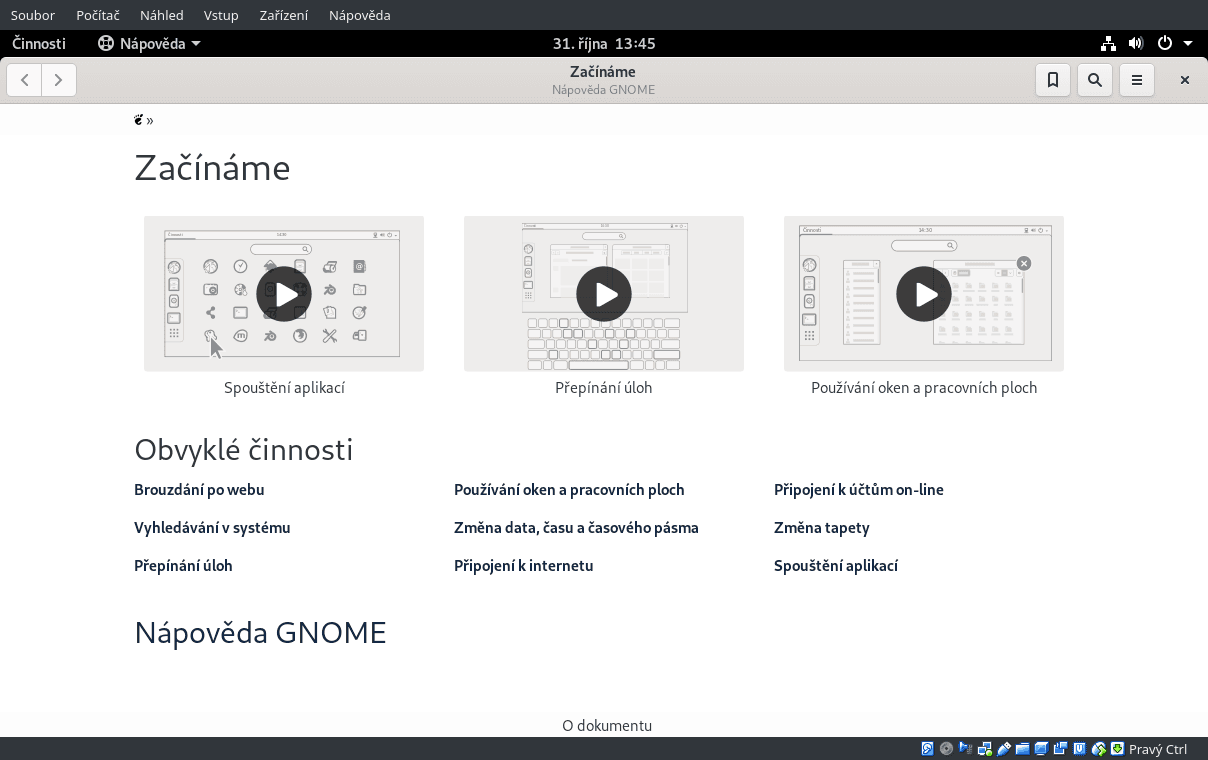Click USB devices icon in status bar
The height and width of the screenshot is (760, 1208).
coord(1004,749)
